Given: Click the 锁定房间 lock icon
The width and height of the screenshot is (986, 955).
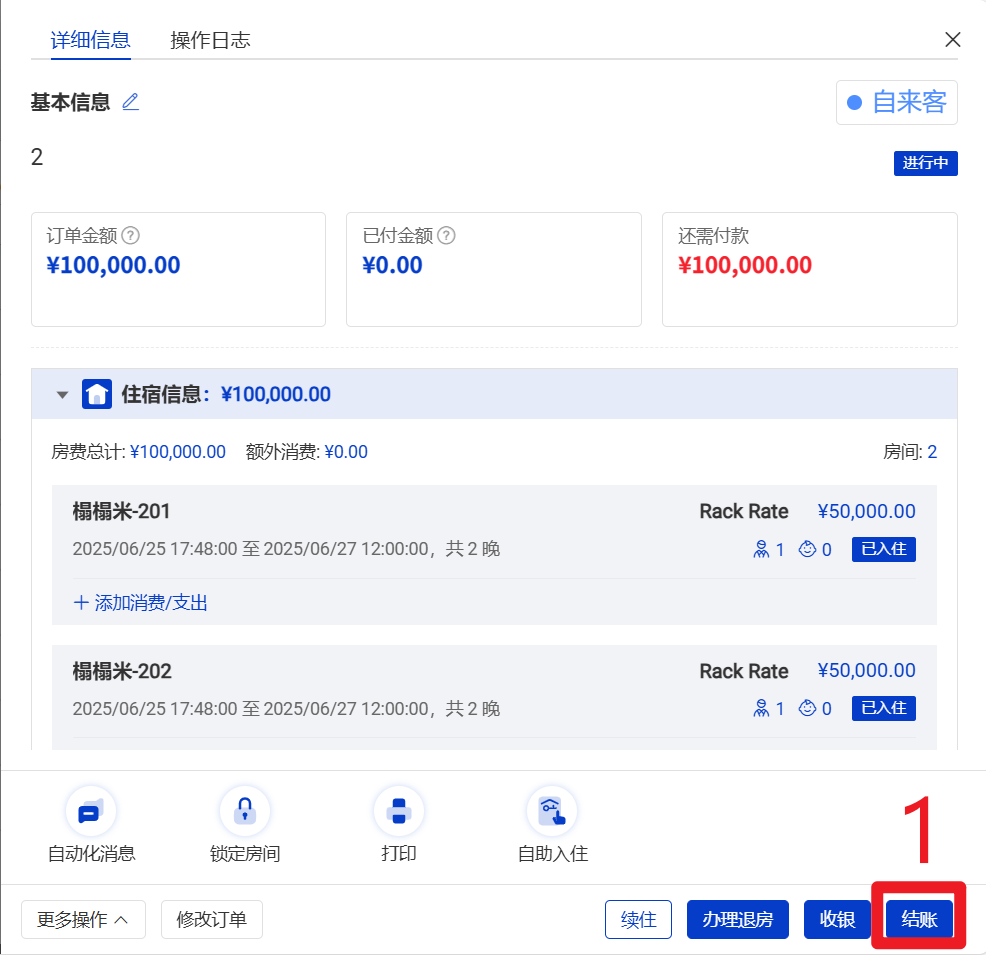Looking at the screenshot, I should click(x=244, y=811).
